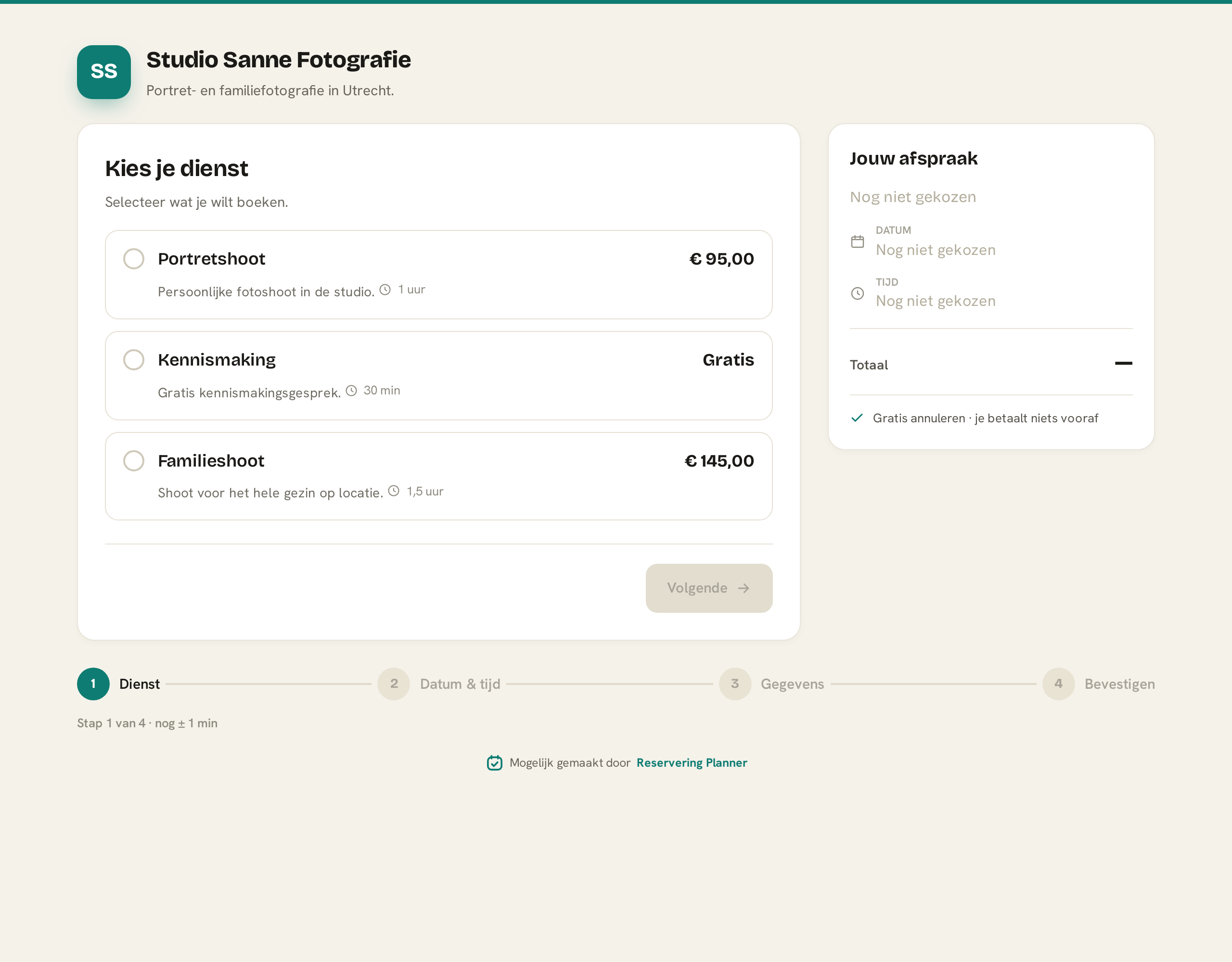Click the Portretshoot price € 95,00
1232x962 pixels.
click(721, 259)
